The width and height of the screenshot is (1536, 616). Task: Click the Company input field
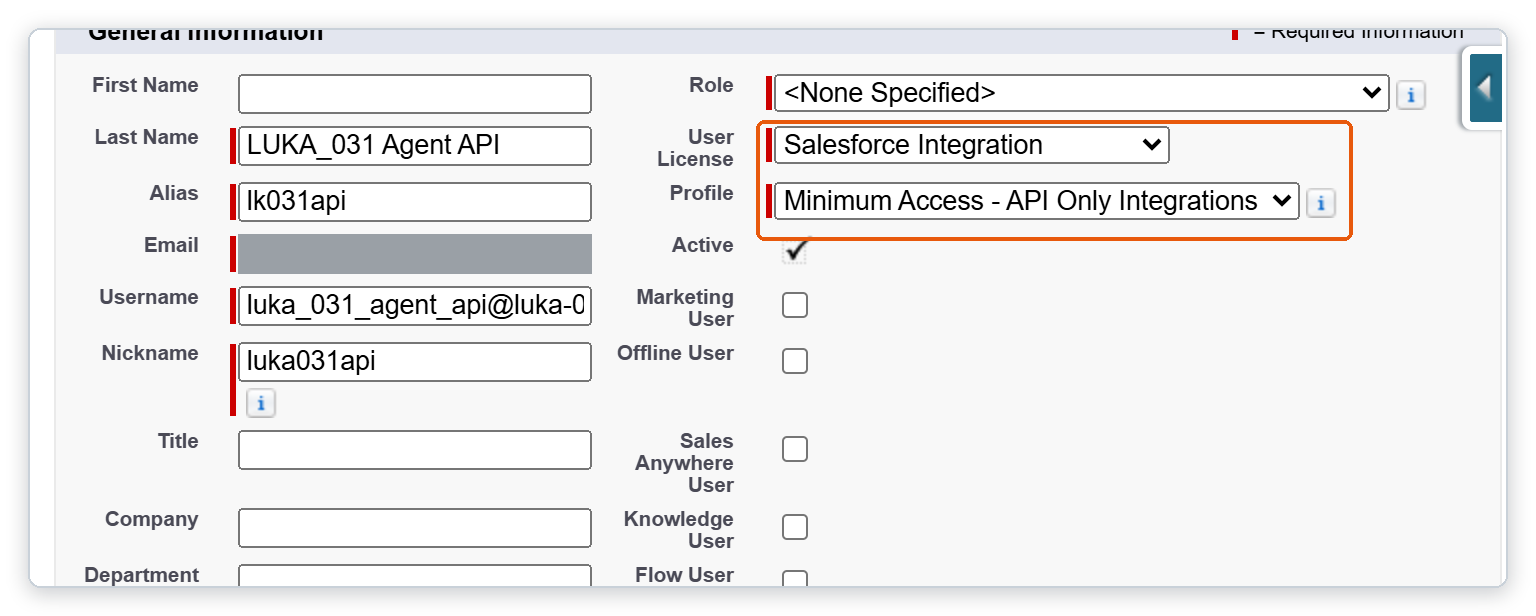coord(415,528)
